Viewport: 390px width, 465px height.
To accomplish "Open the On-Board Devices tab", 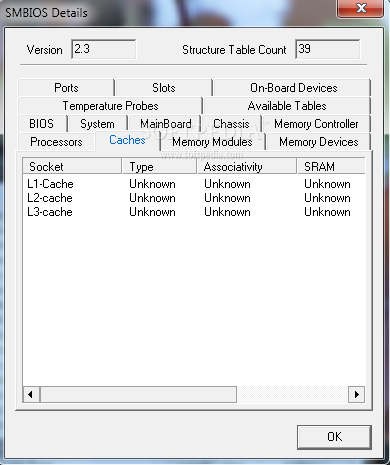I will click(x=293, y=88).
